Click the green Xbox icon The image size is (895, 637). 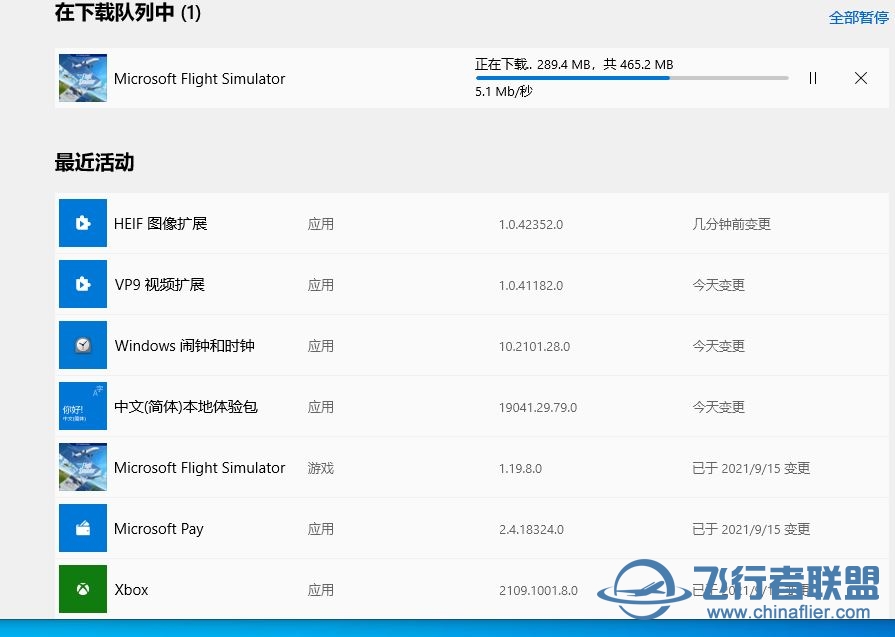tap(83, 590)
